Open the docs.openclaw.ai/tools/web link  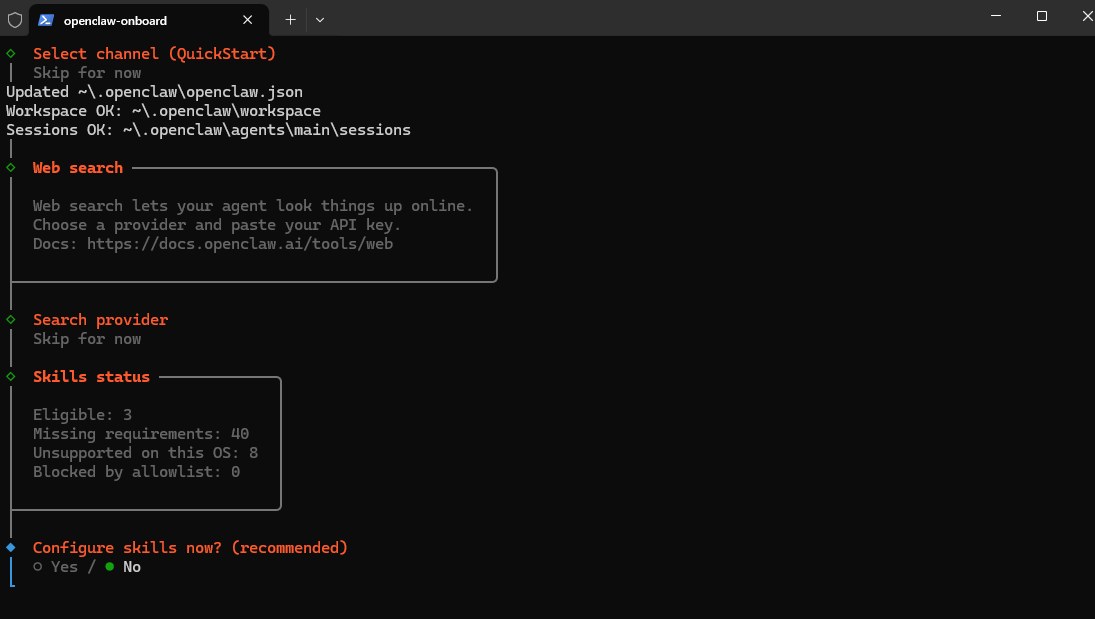[240, 243]
